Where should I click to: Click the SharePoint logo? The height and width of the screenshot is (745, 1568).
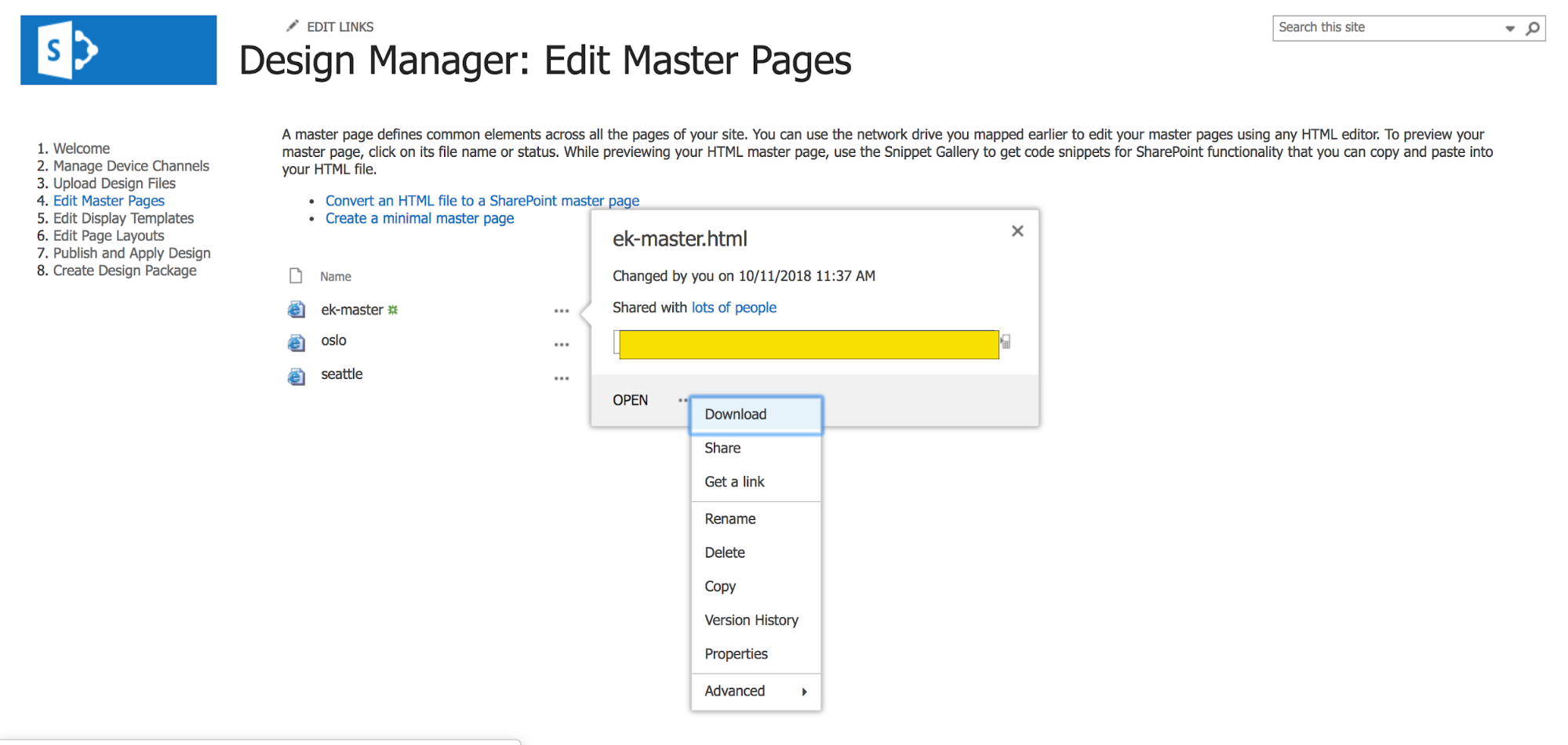point(118,50)
